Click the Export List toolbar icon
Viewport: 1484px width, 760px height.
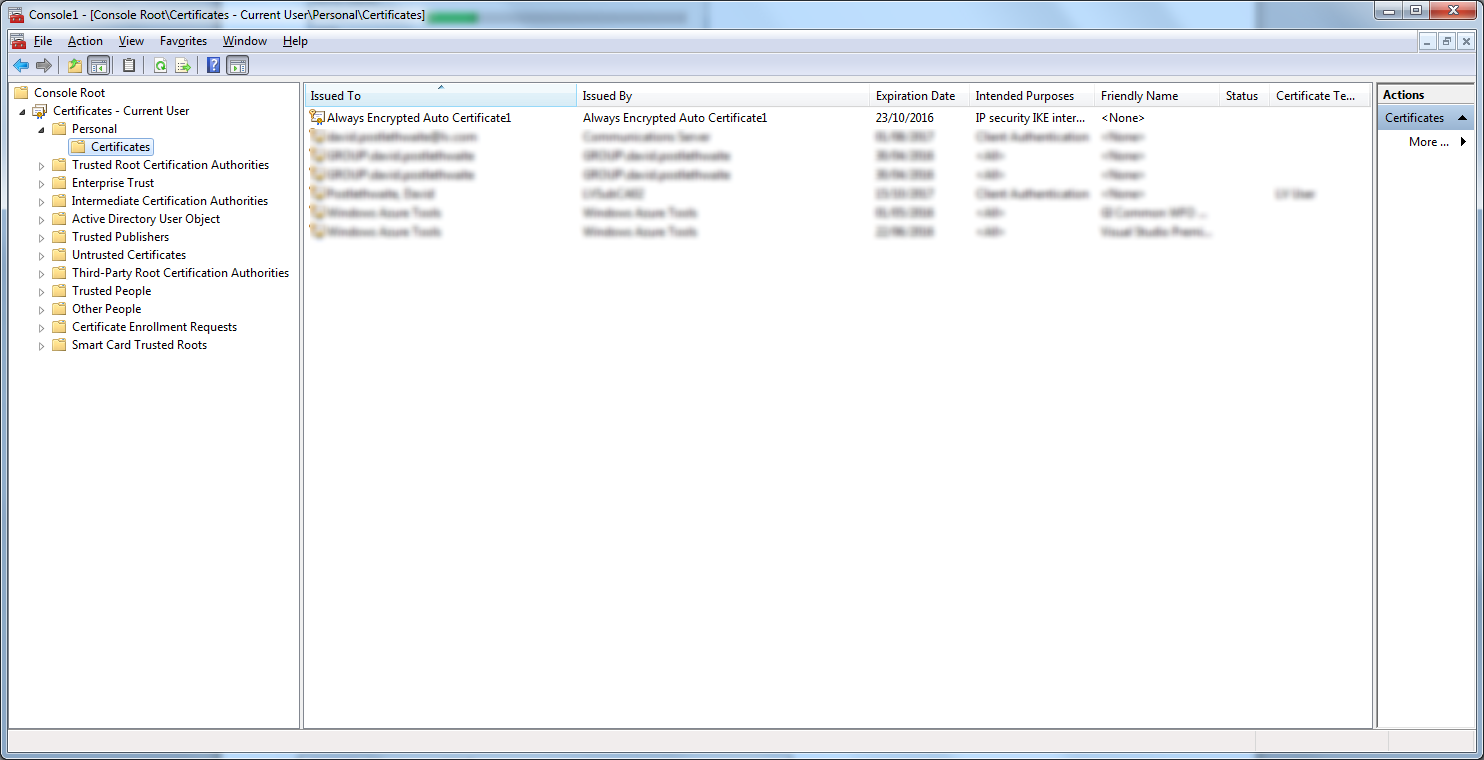point(183,66)
